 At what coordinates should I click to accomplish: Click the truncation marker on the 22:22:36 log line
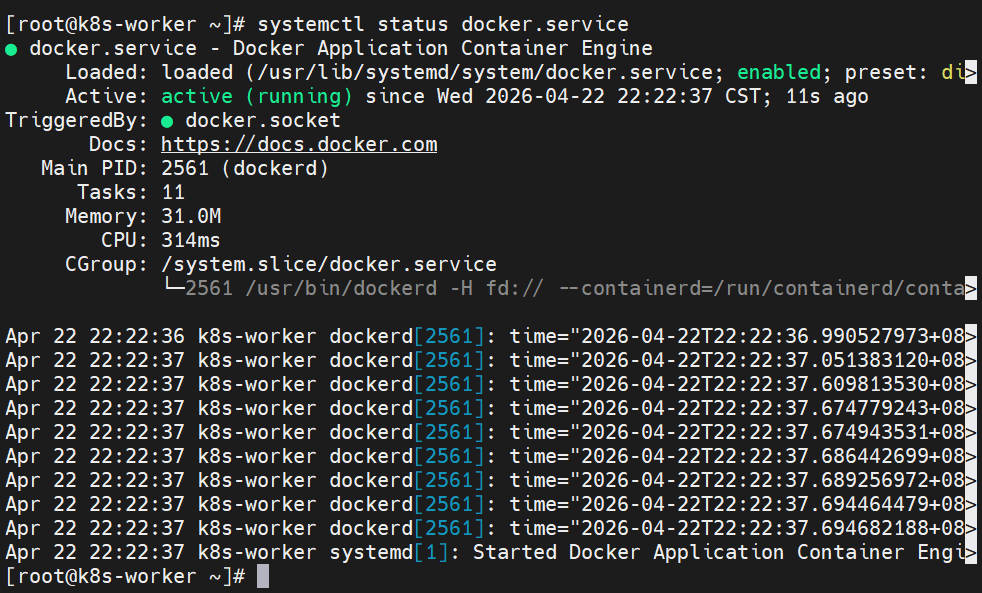tap(970, 337)
